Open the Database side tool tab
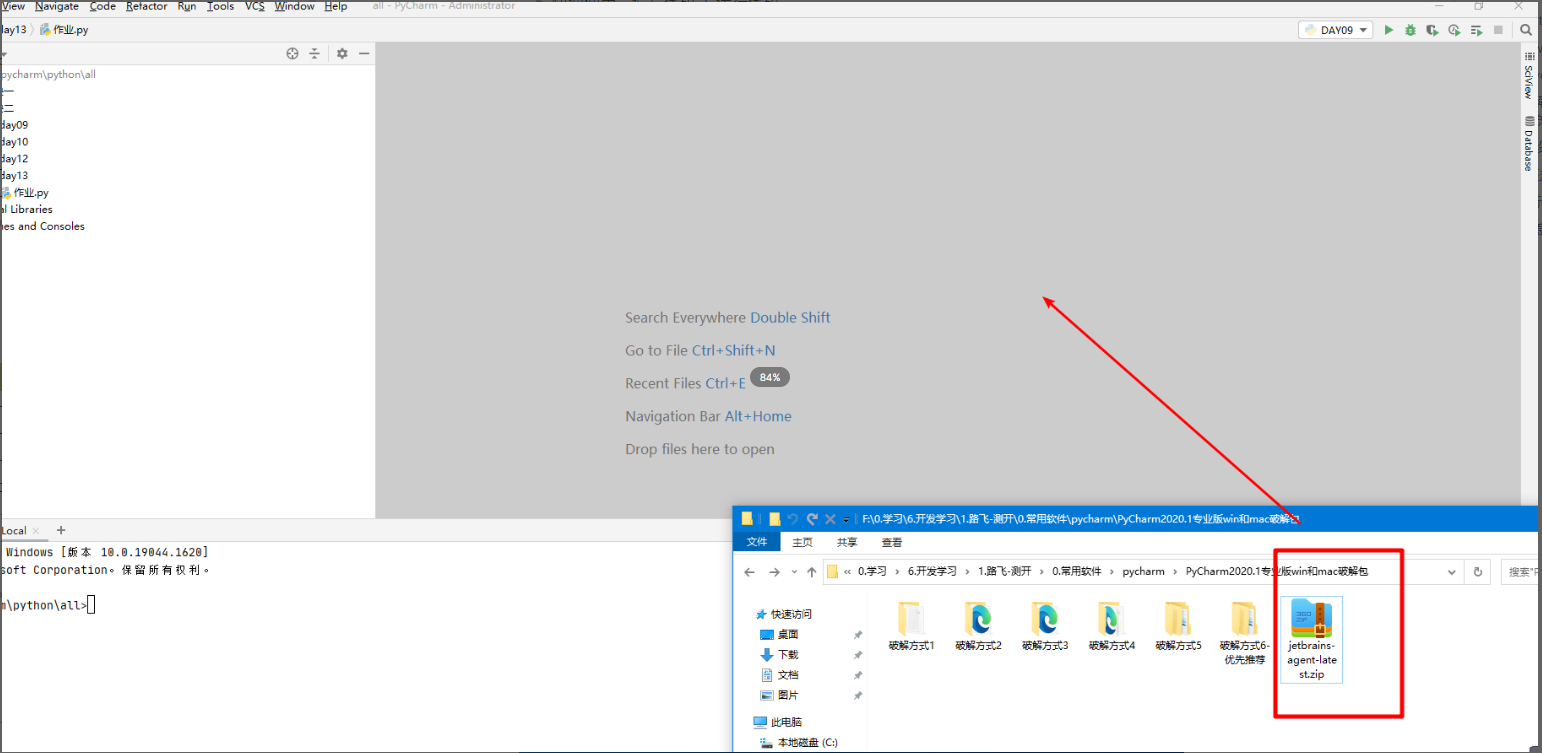 click(x=1528, y=144)
